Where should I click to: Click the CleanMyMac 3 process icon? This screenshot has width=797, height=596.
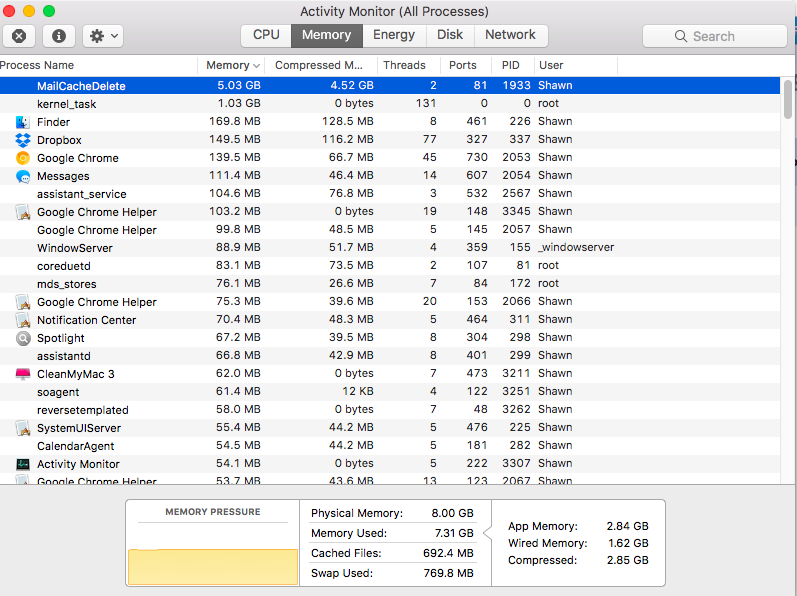(23, 374)
